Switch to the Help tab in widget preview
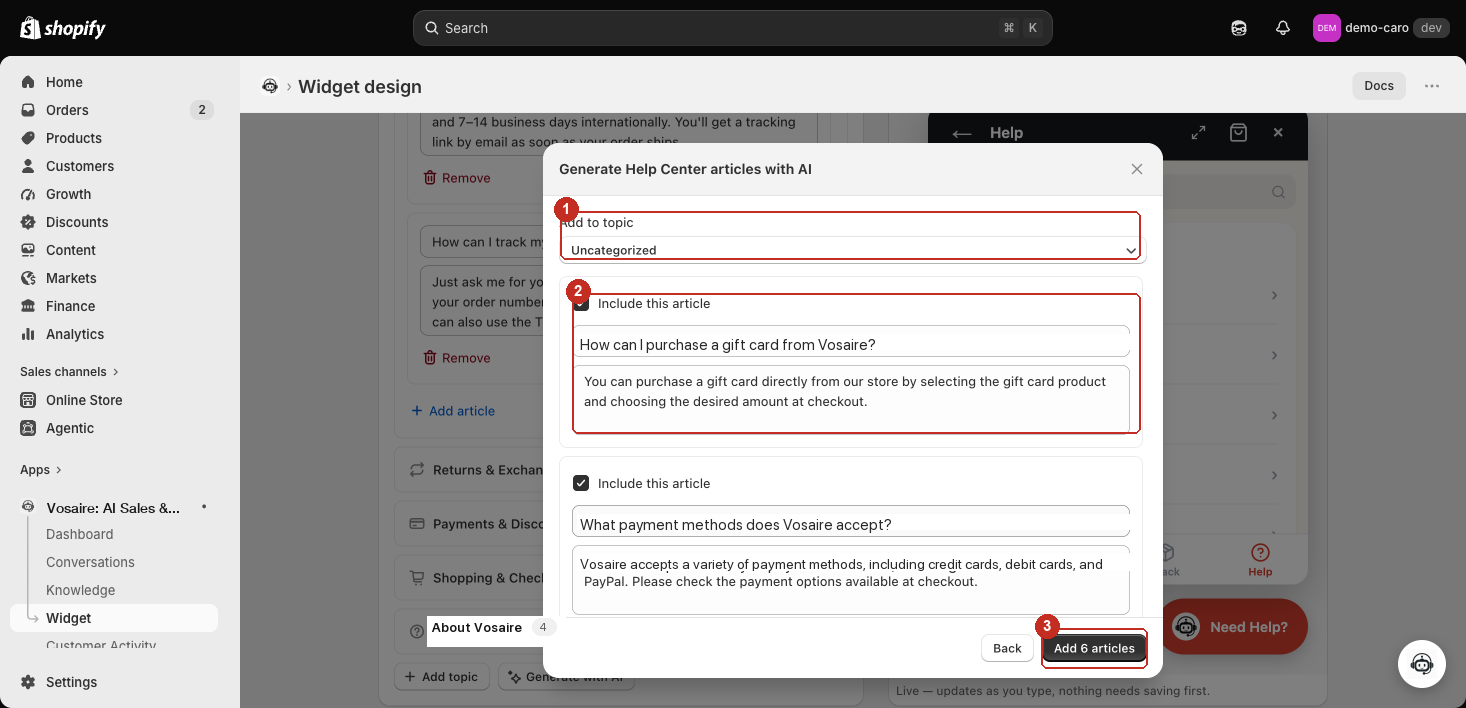This screenshot has width=1466, height=708. (1260, 560)
